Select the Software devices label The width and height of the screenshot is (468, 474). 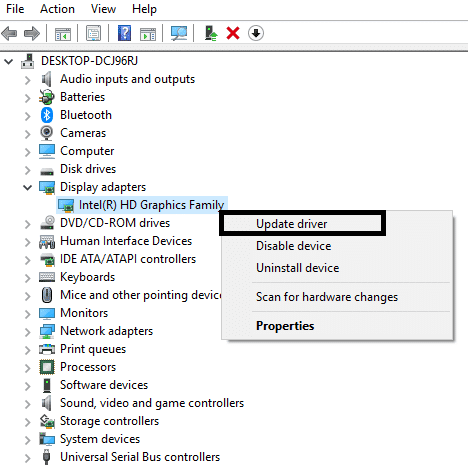104,385
